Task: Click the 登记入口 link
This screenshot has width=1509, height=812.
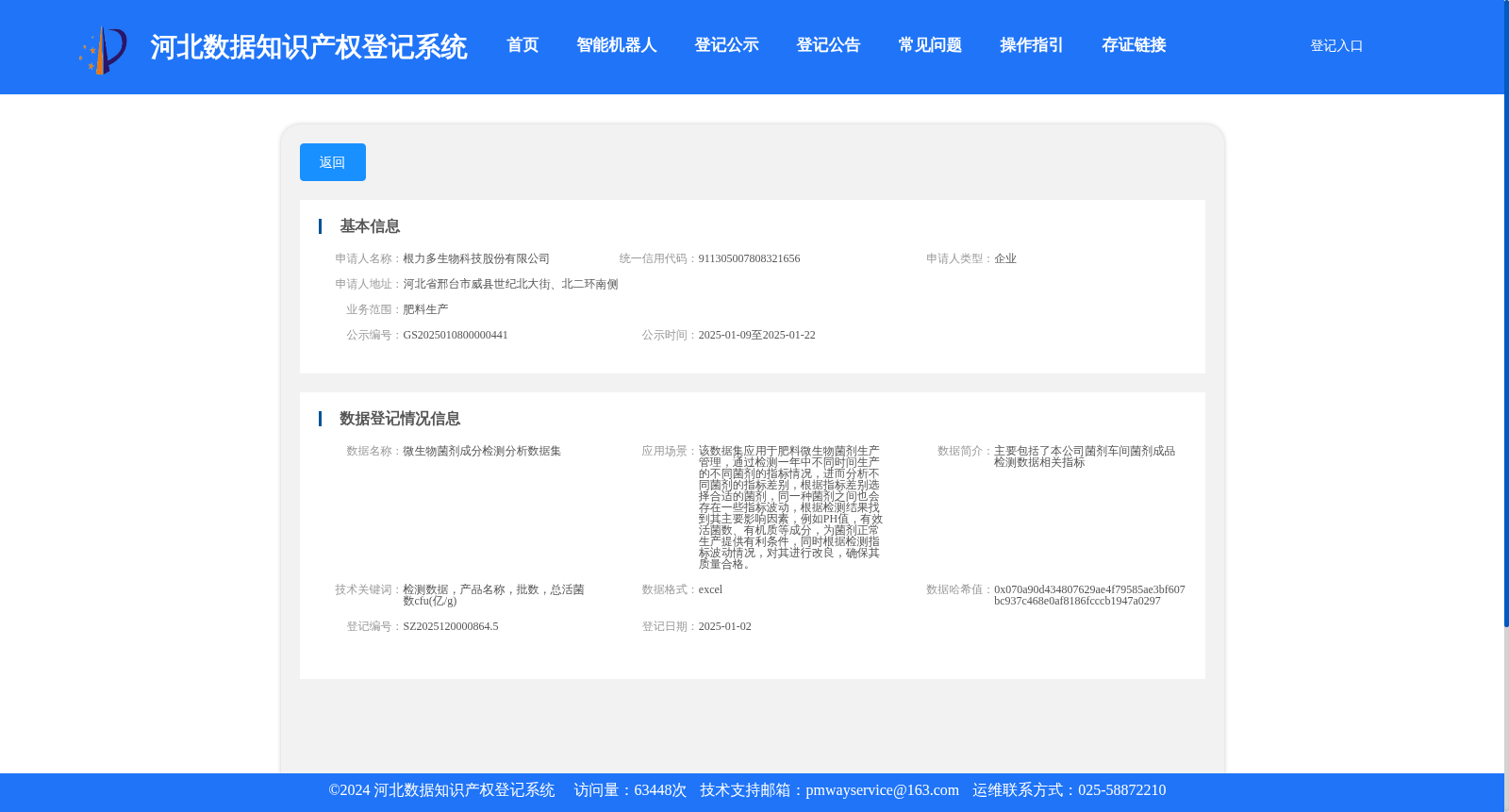Action: coord(1336,45)
